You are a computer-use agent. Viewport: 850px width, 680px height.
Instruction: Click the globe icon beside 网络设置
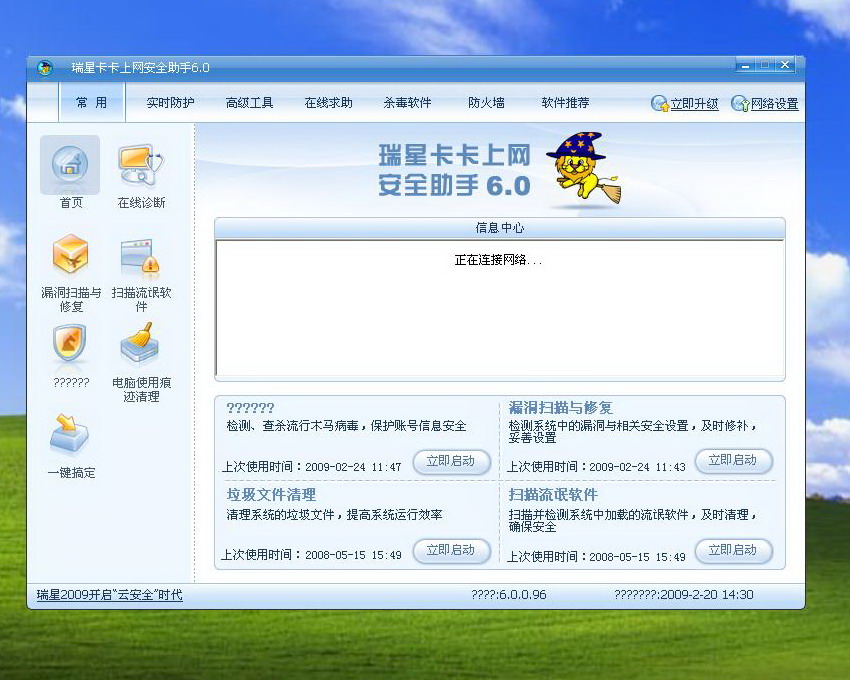point(740,103)
